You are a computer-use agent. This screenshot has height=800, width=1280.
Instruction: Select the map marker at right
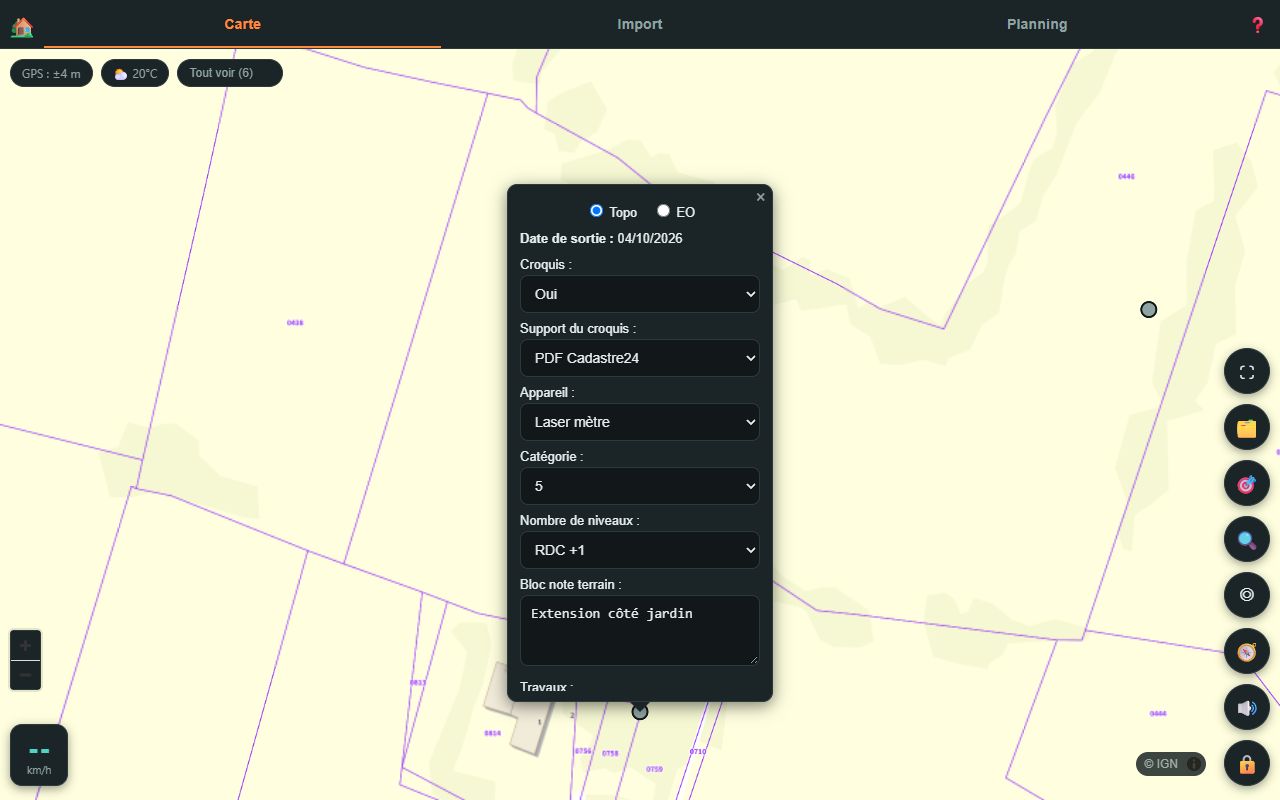[1149, 310]
